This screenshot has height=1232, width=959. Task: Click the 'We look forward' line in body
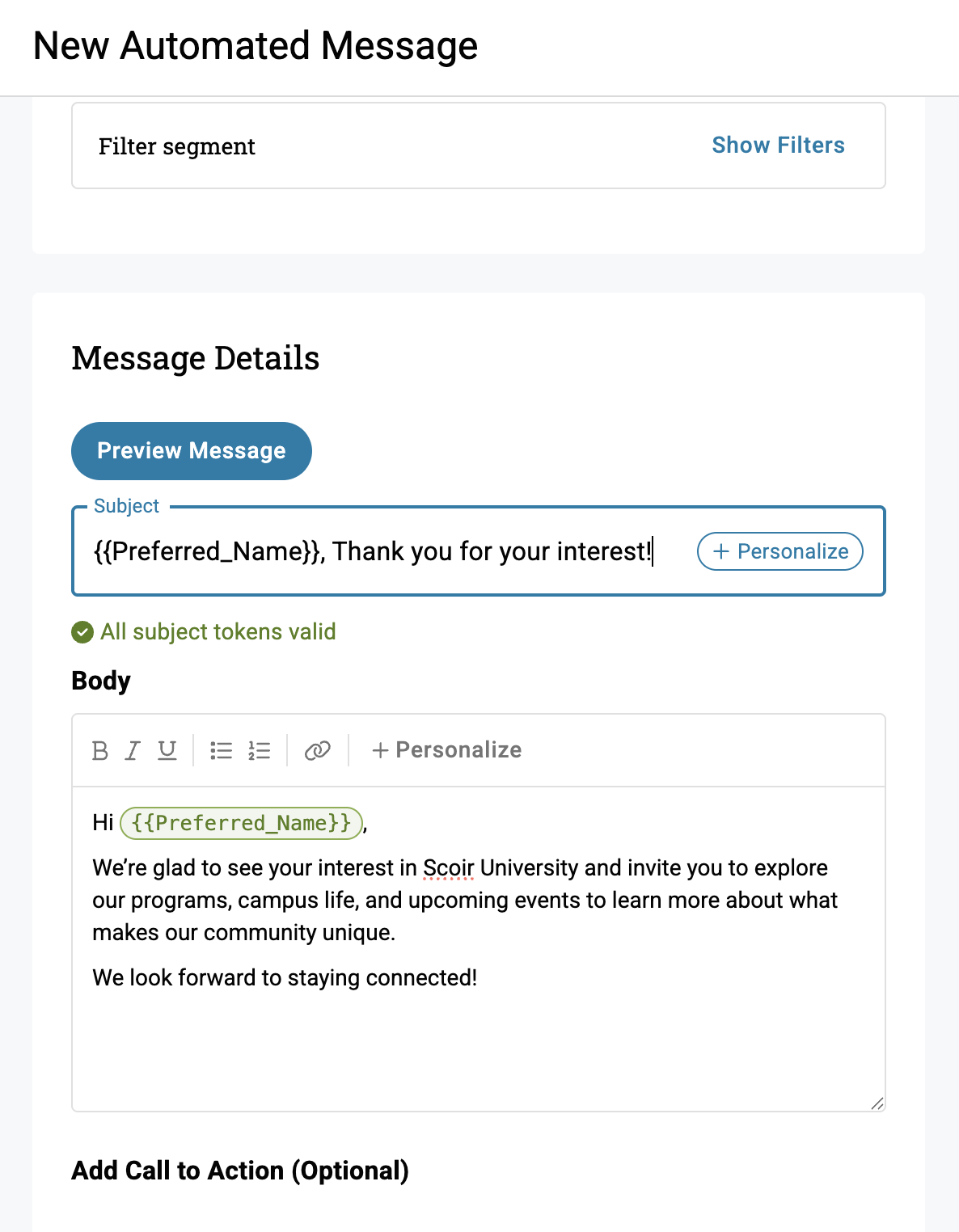pos(285,978)
